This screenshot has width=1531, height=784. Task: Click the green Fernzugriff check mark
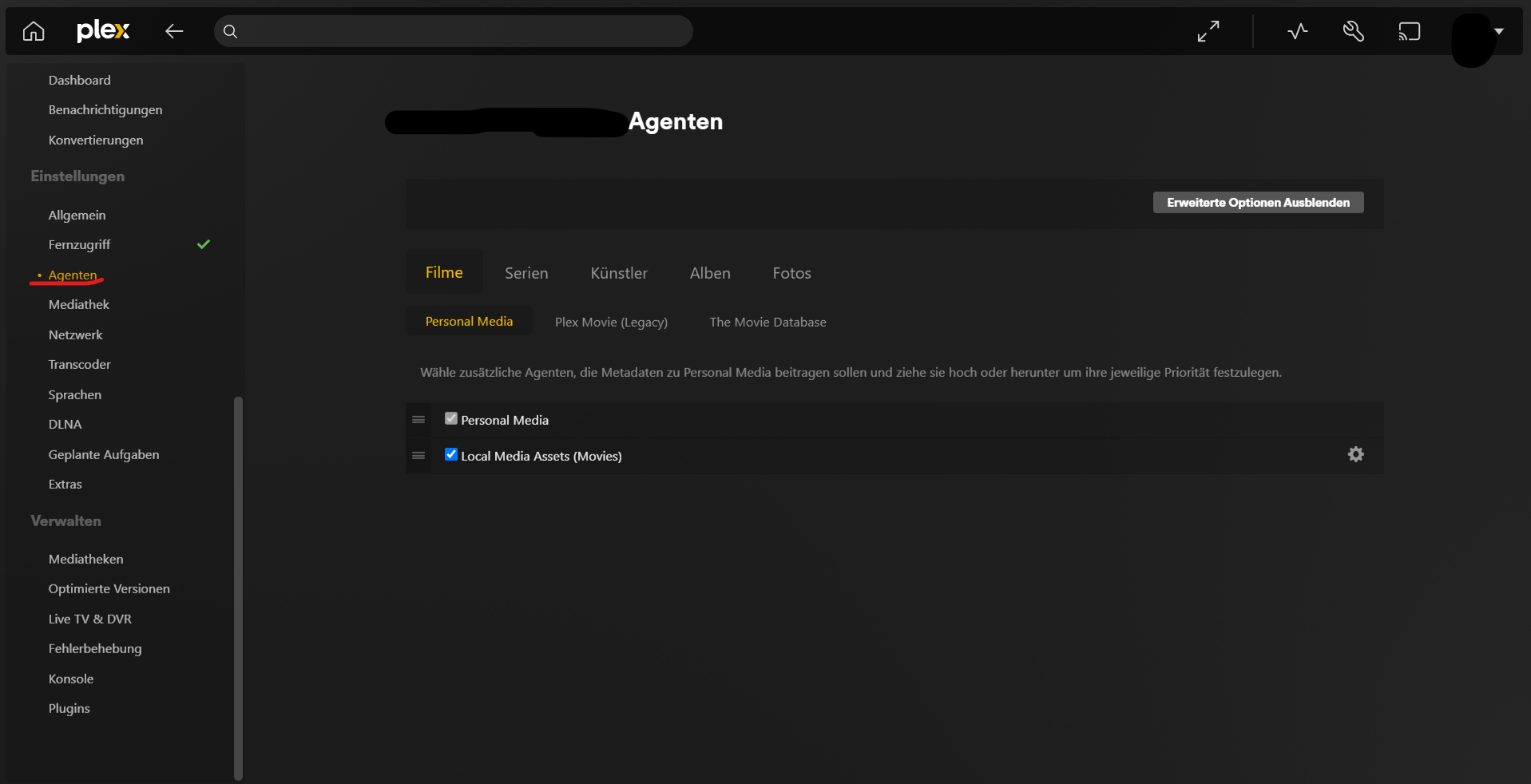point(204,244)
